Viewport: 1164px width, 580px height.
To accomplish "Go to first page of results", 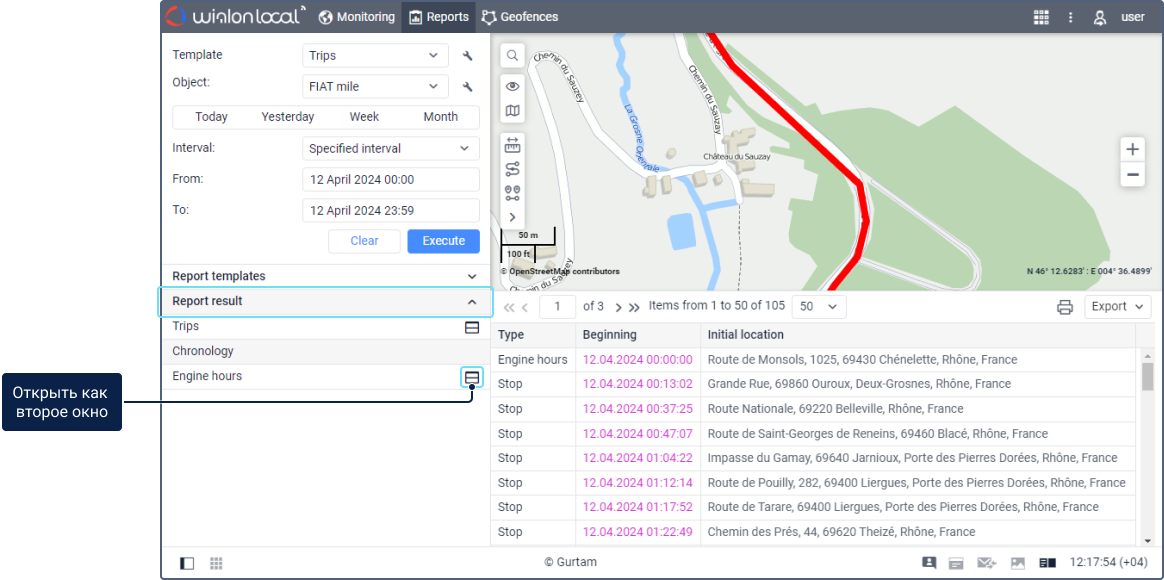I will click(x=509, y=307).
